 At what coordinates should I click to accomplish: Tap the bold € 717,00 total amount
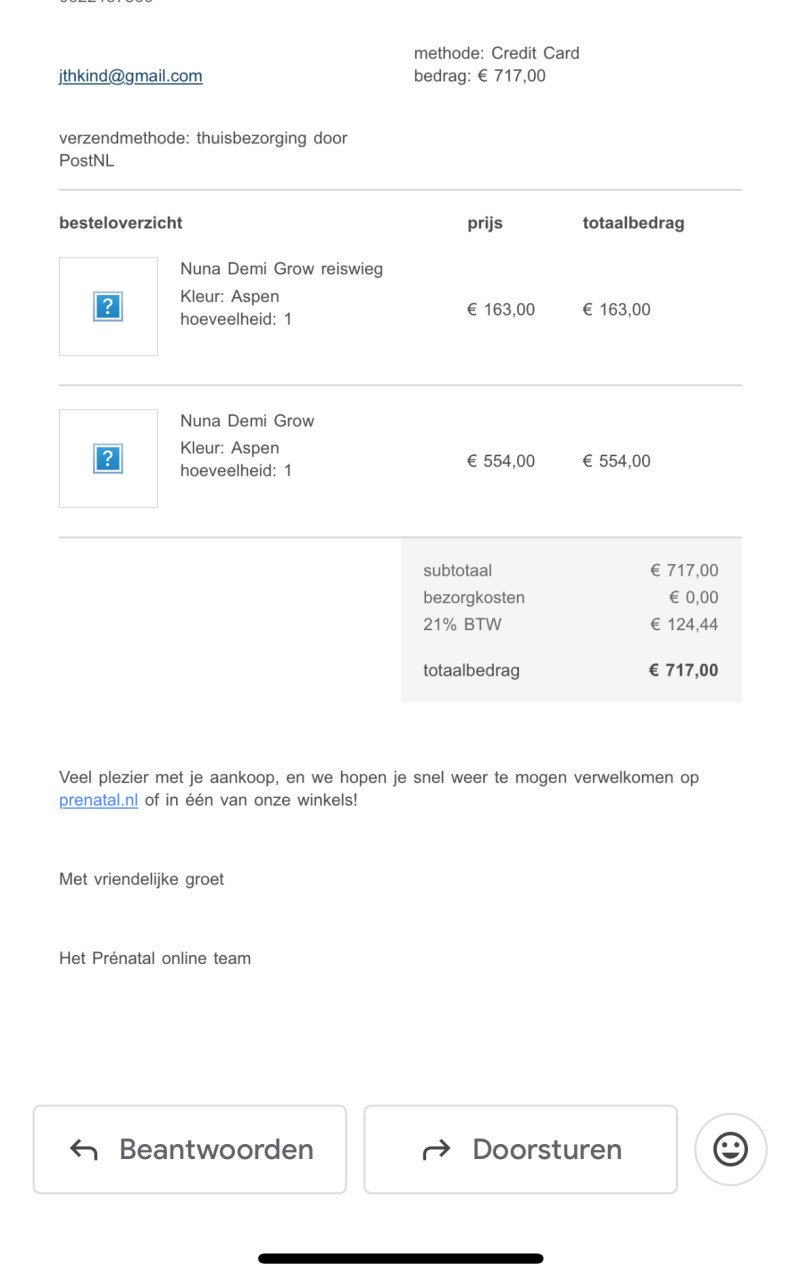click(683, 670)
